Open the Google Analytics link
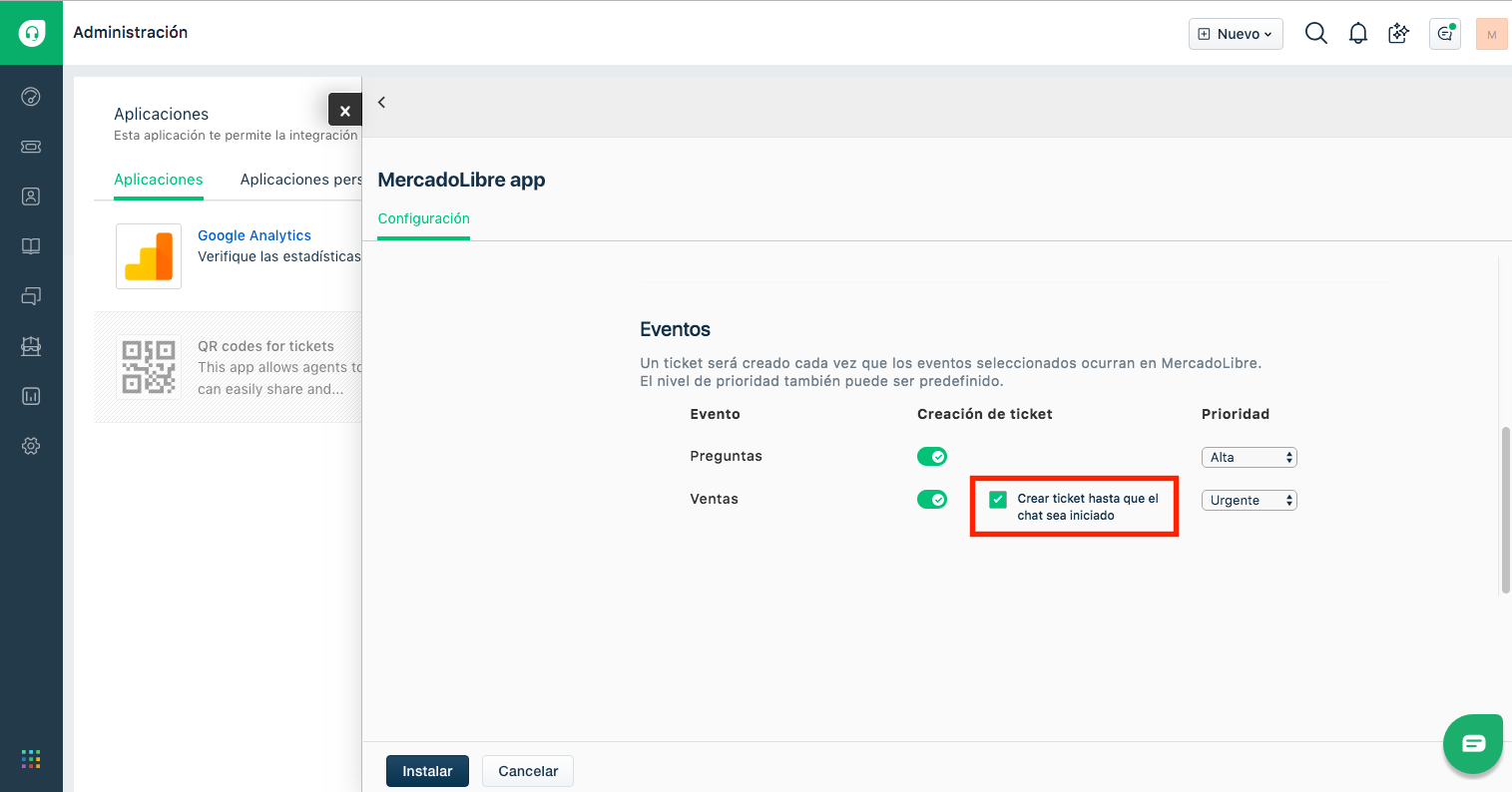 pyautogui.click(x=254, y=235)
